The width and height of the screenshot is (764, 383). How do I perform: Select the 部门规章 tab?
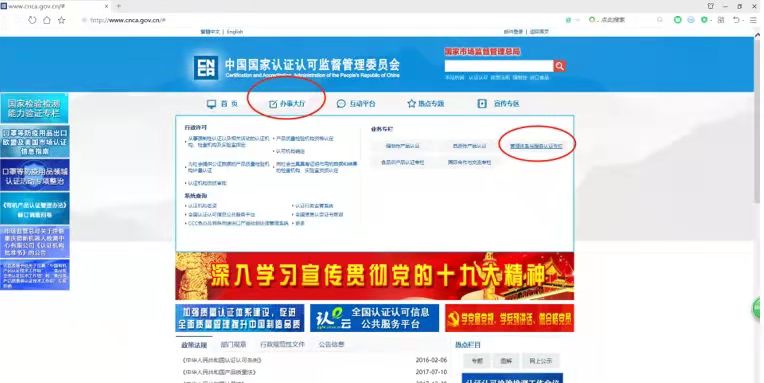tap(233, 345)
